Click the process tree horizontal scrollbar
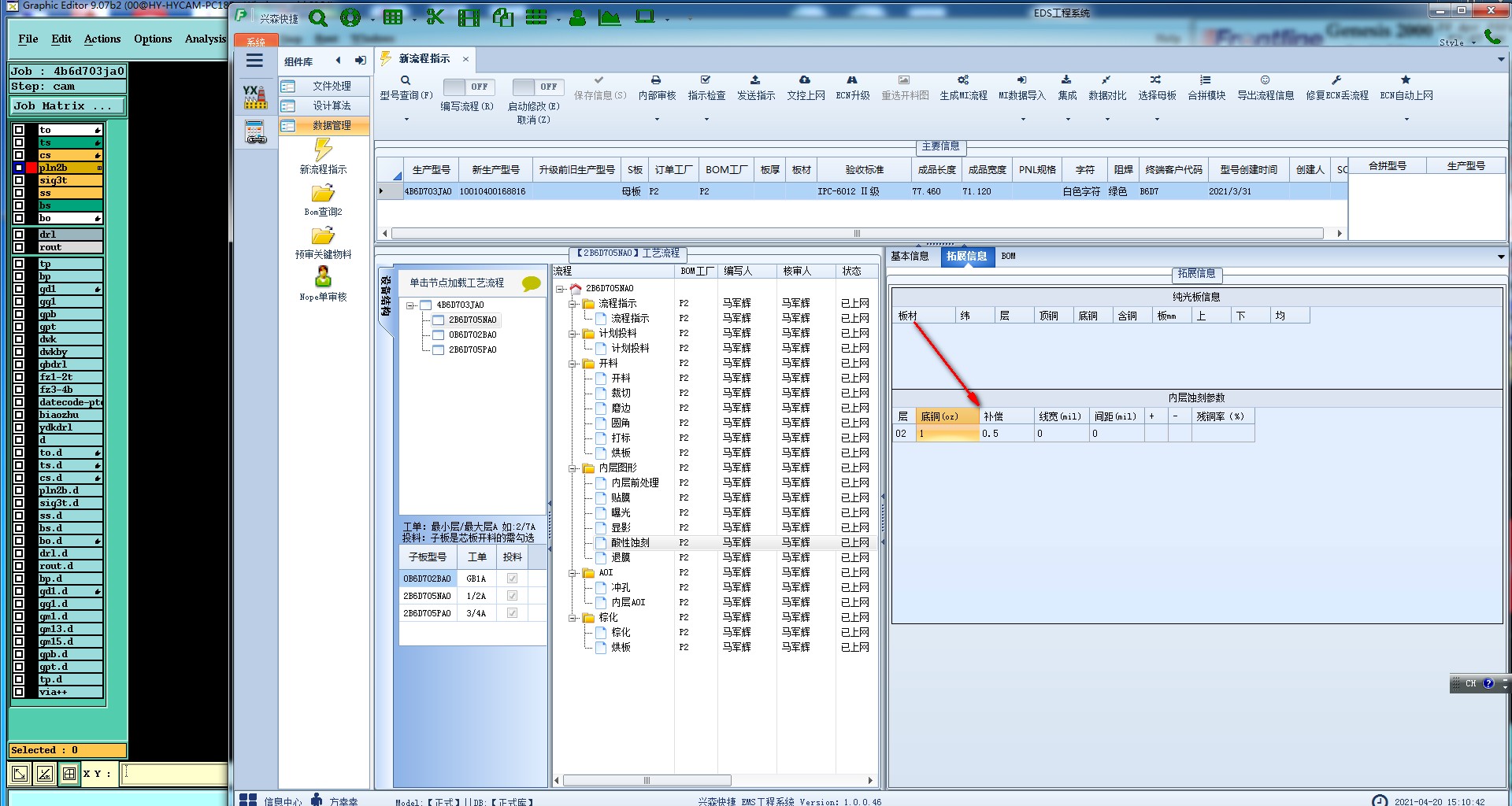 coord(647,780)
